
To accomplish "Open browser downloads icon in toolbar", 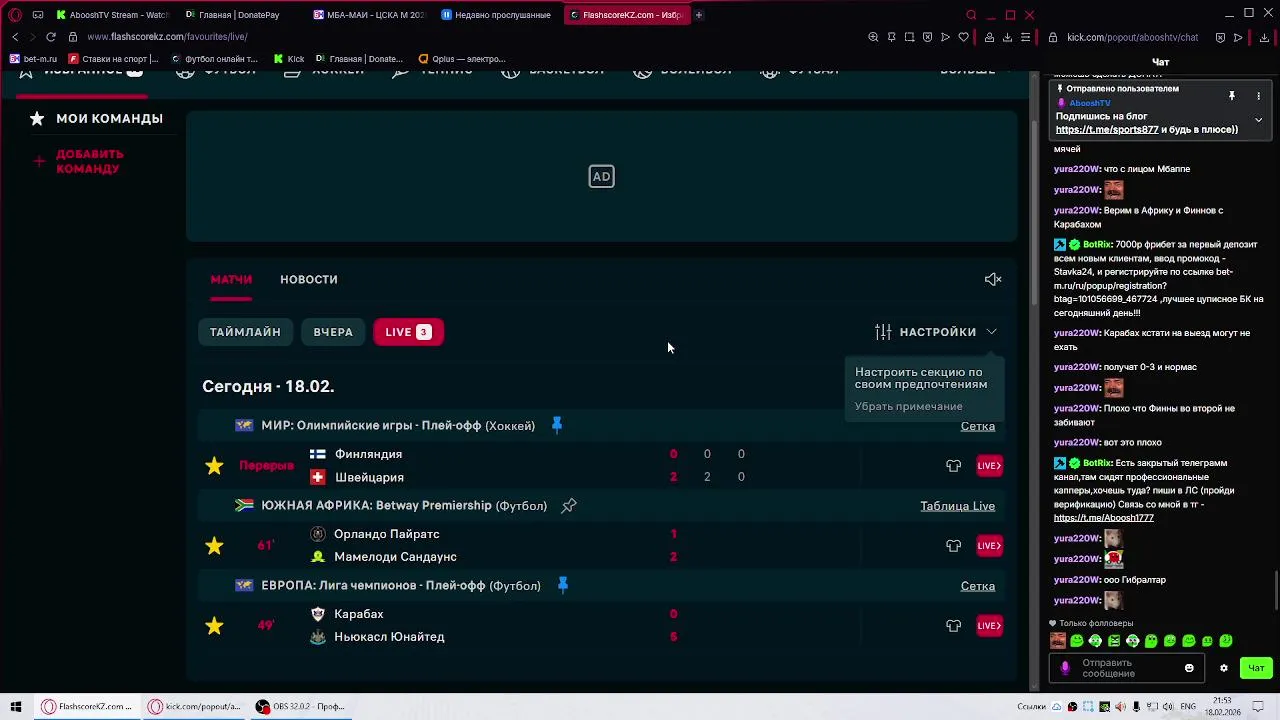I will (x=1007, y=37).
